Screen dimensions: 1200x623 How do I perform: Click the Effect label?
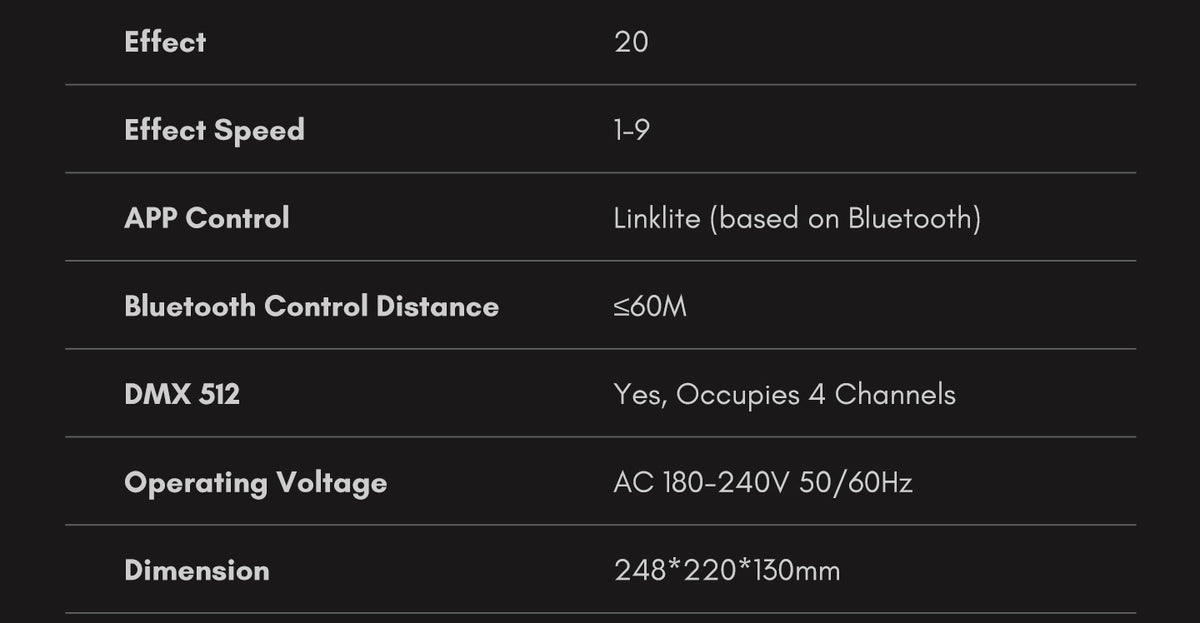[x=165, y=42]
